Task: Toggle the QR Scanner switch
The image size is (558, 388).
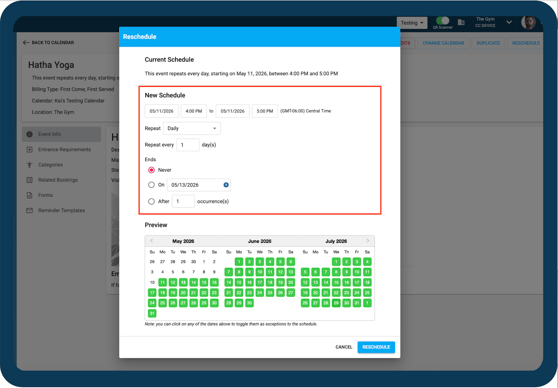Action: point(443,21)
